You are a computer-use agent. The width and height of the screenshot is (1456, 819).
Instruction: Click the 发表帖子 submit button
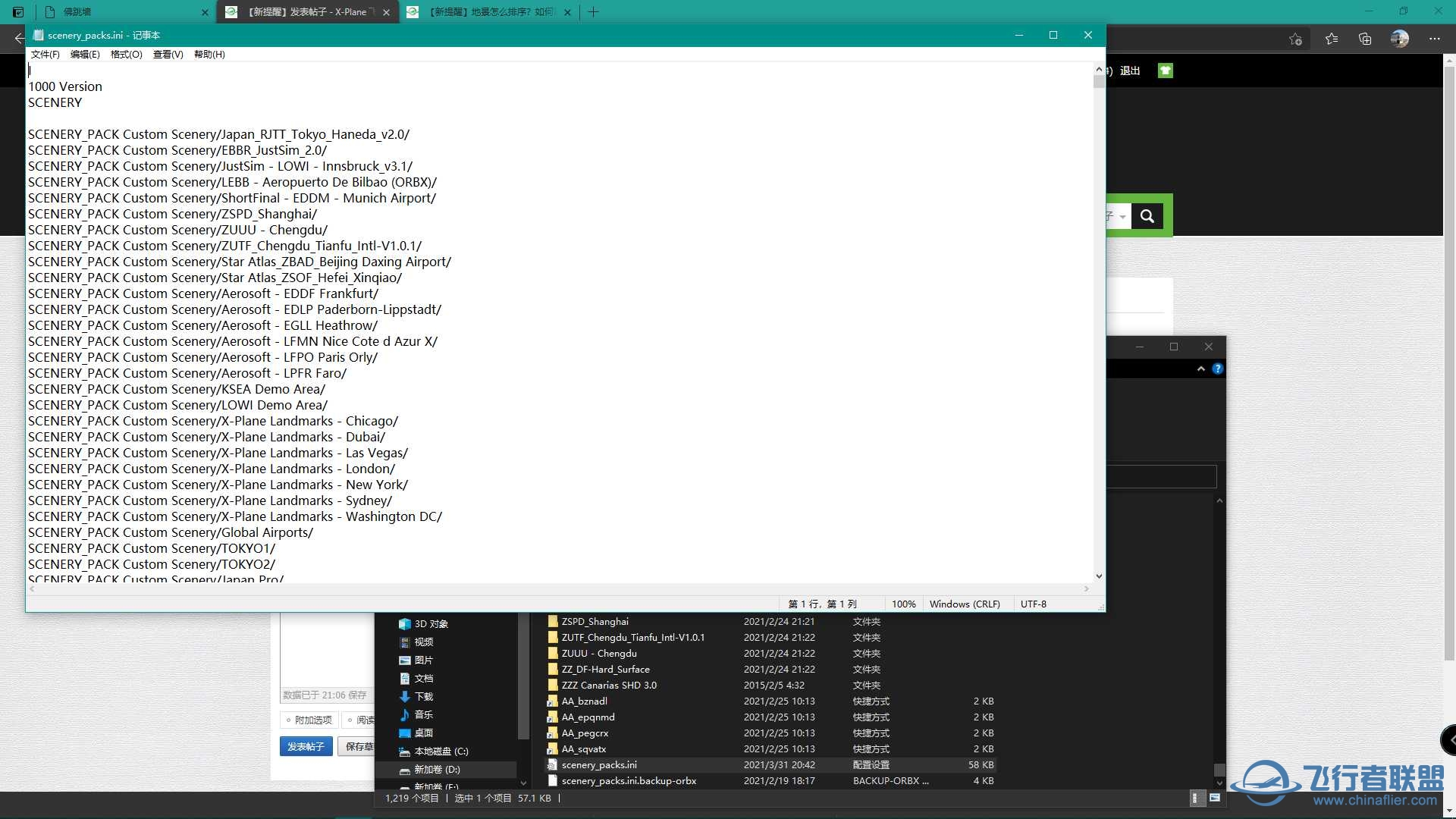(306, 746)
